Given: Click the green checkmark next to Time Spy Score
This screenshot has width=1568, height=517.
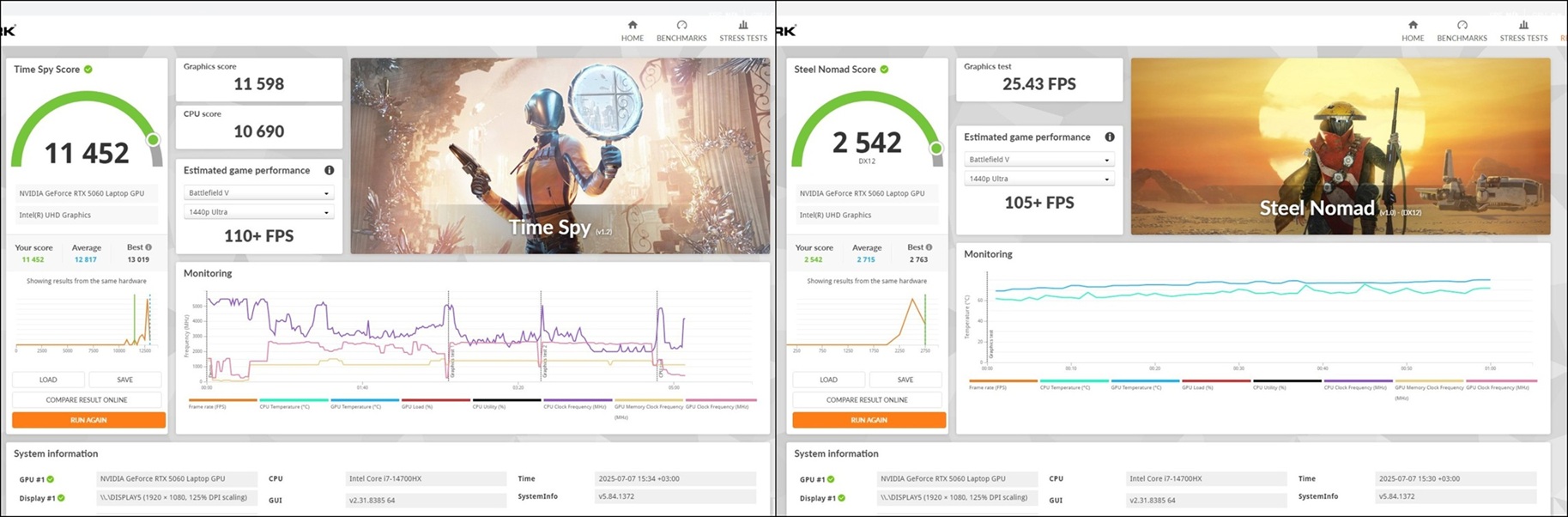Looking at the screenshot, I should pos(88,70).
